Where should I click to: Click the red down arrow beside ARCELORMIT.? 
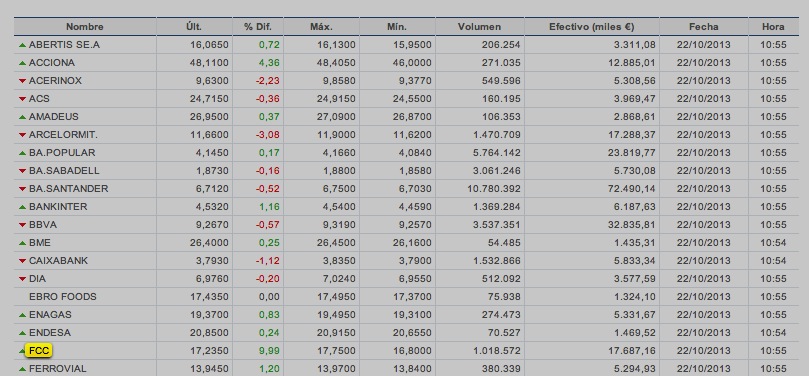point(22,135)
